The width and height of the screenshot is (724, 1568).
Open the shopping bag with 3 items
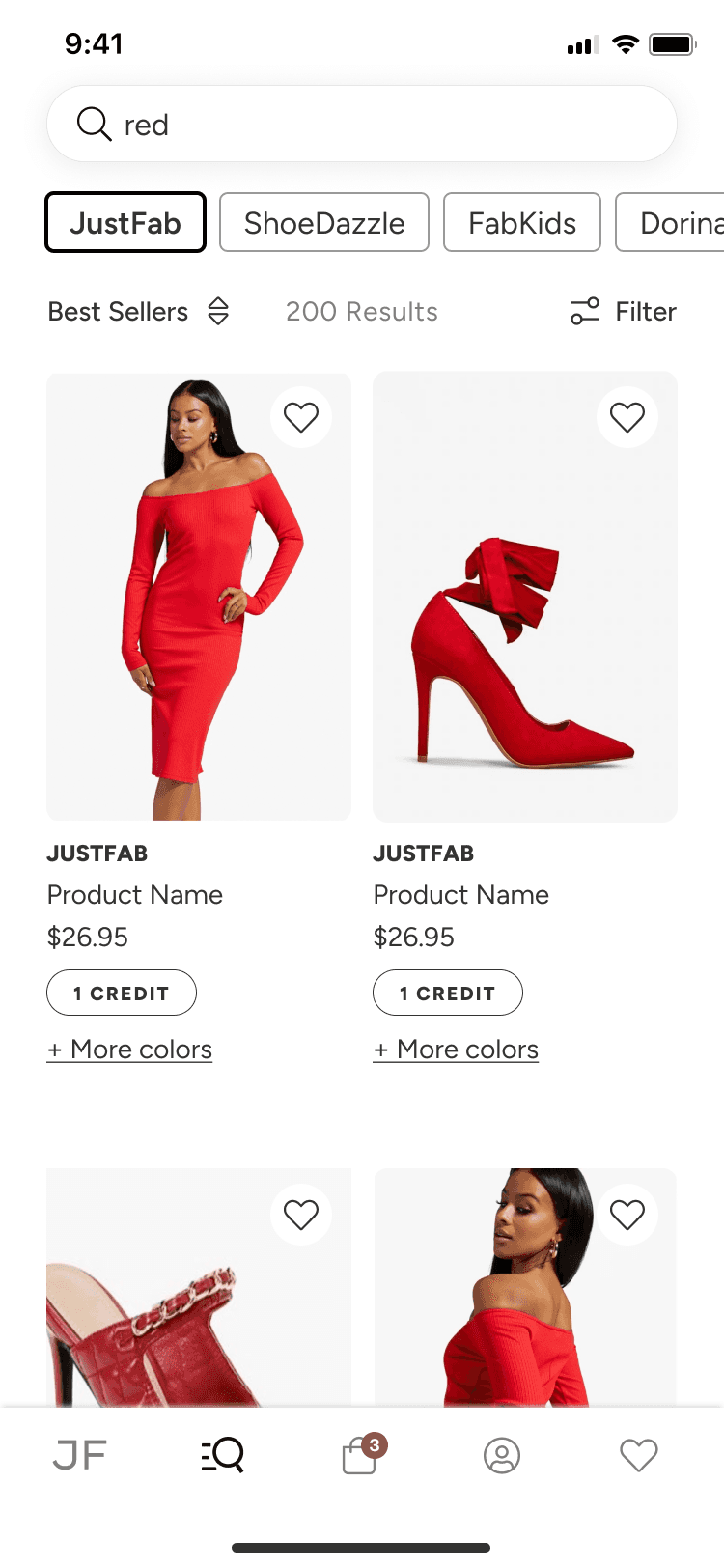click(x=363, y=1454)
